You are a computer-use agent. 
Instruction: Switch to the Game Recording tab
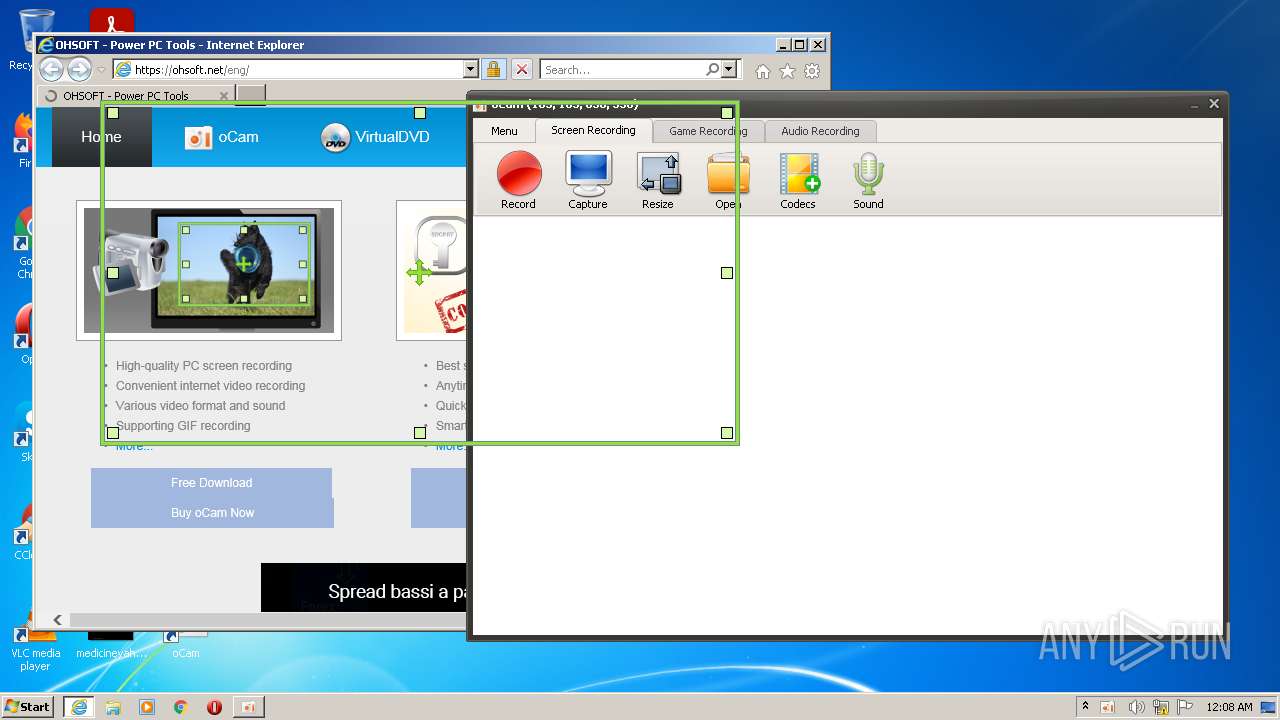pyautogui.click(x=708, y=131)
